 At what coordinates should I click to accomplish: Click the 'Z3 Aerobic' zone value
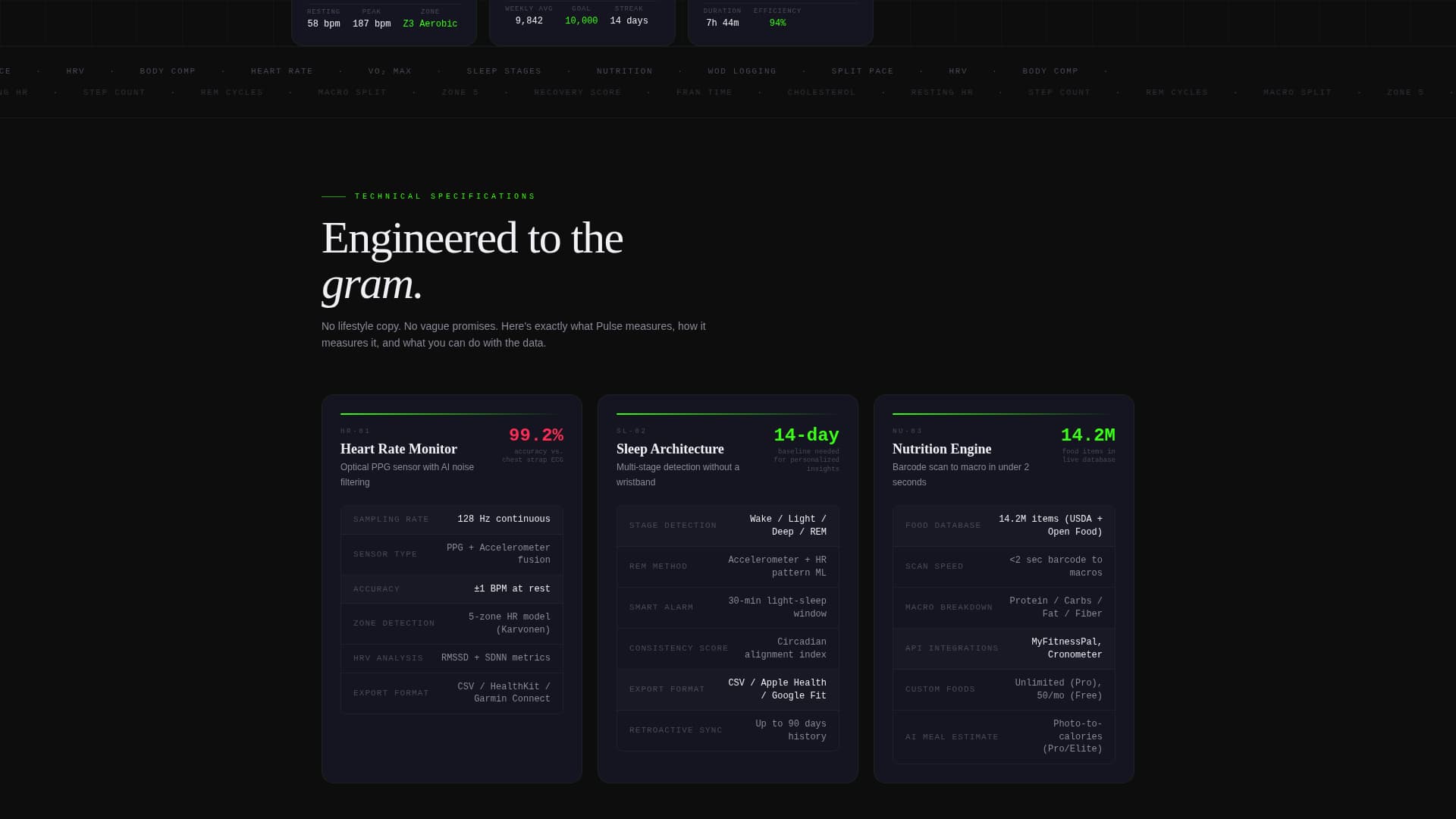tap(430, 24)
